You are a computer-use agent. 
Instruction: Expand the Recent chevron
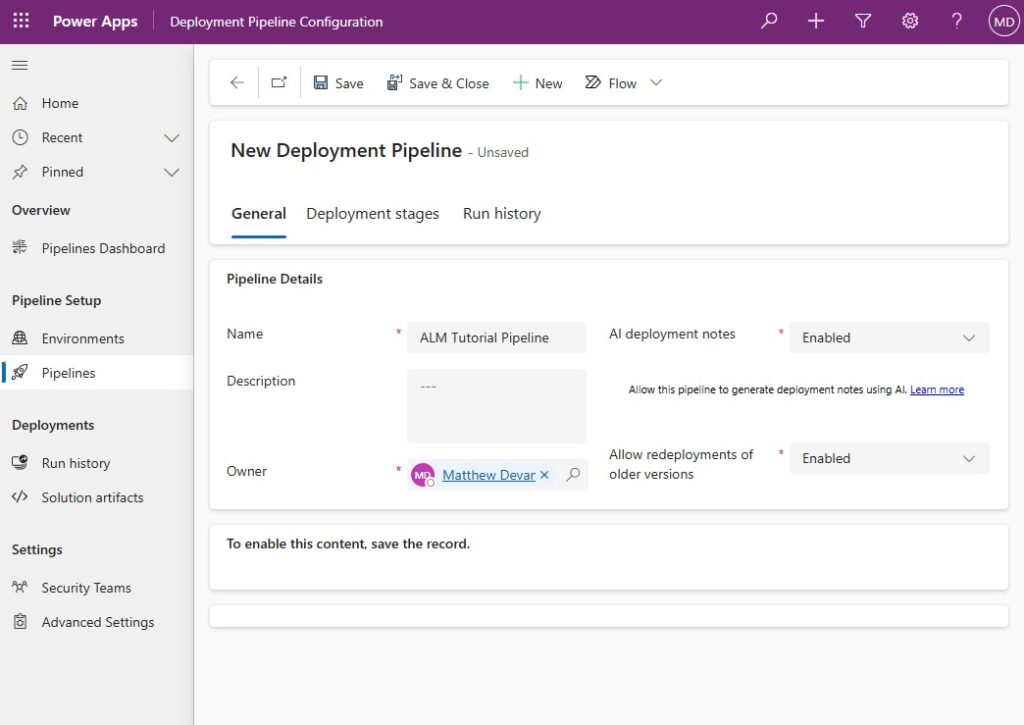point(172,138)
